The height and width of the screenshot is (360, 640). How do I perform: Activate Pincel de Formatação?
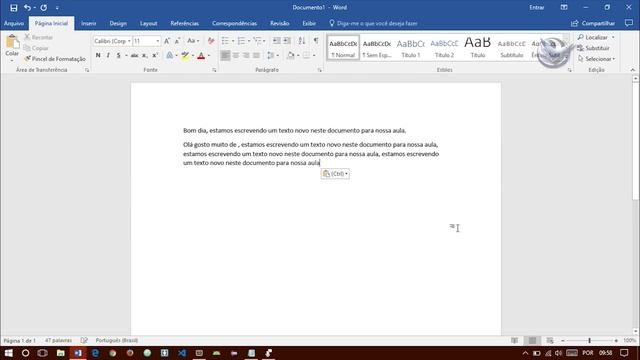pos(55,59)
